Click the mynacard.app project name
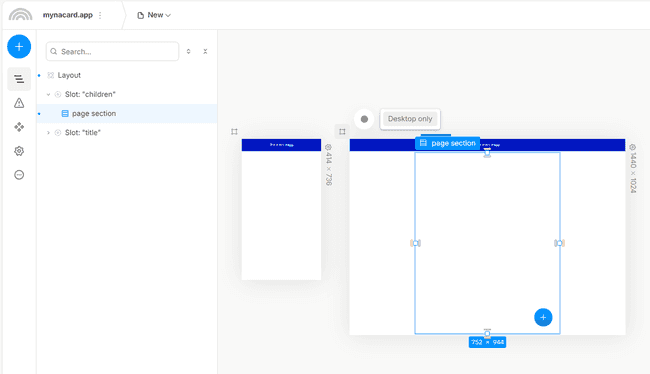 (68, 15)
